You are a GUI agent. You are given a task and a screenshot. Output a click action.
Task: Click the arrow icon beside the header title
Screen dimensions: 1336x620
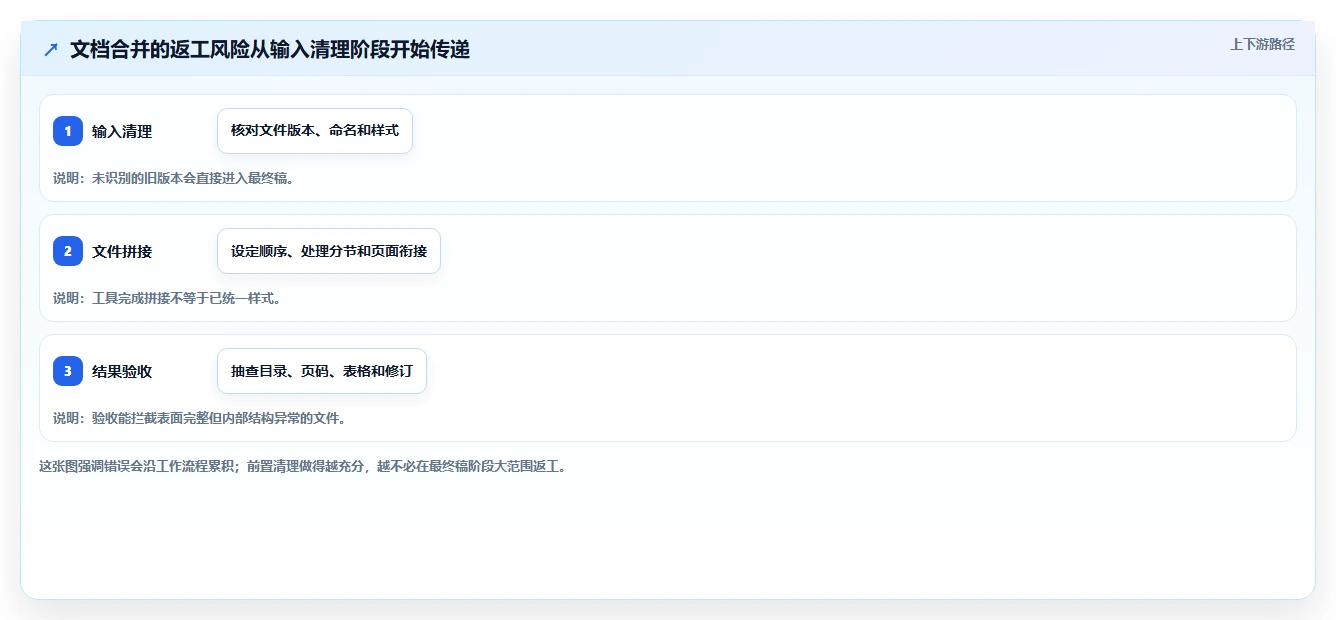51,49
